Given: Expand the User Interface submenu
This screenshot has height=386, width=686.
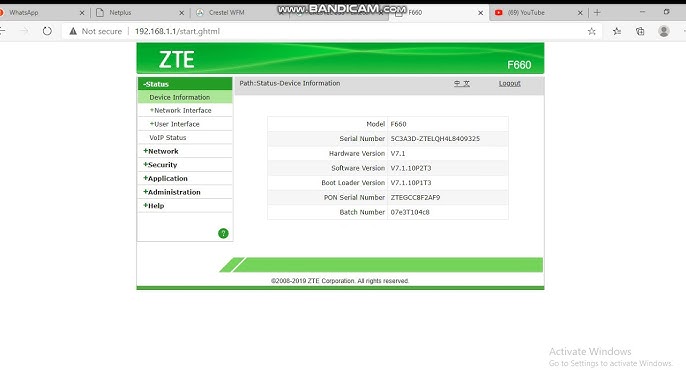Looking at the screenshot, I should pos(175,124).
